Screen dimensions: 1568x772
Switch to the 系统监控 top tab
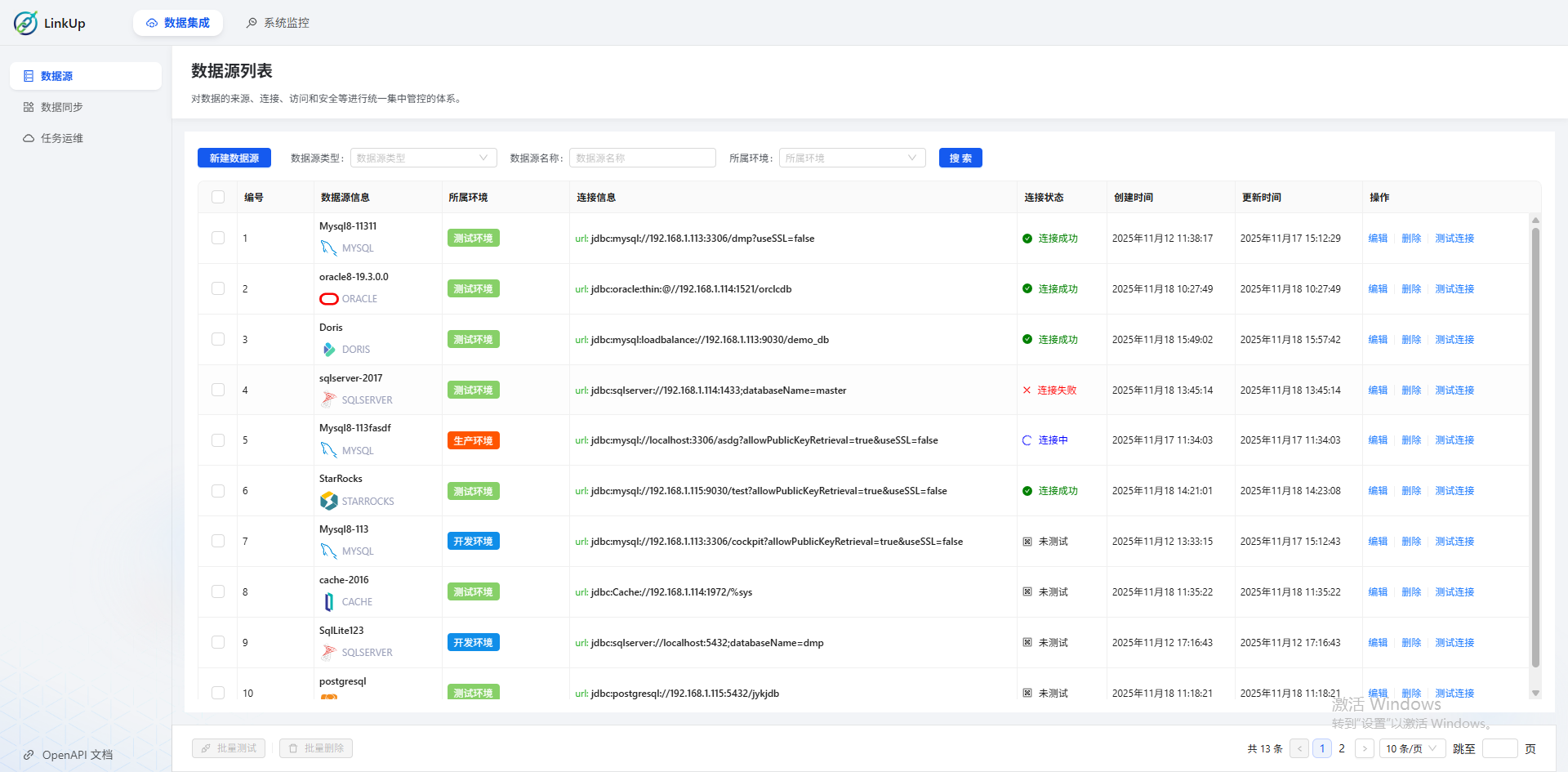[278, 23]
